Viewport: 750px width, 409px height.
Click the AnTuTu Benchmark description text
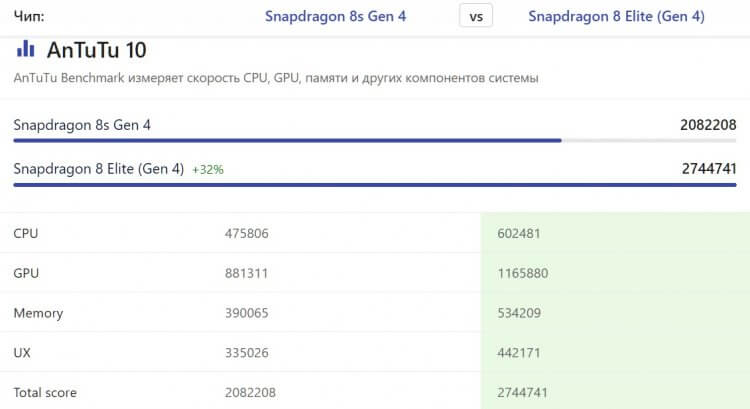click(276, 78)
